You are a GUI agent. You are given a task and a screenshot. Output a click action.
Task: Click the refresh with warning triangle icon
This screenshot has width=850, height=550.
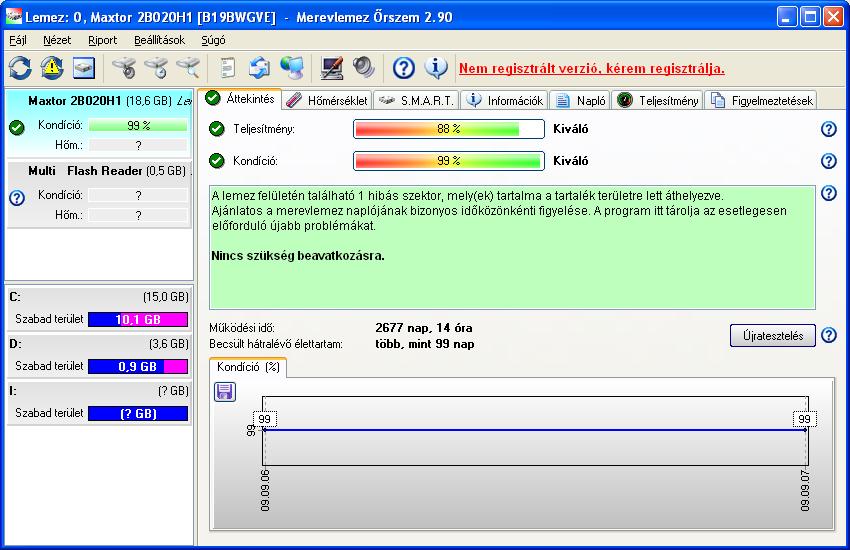pos(51,68)
